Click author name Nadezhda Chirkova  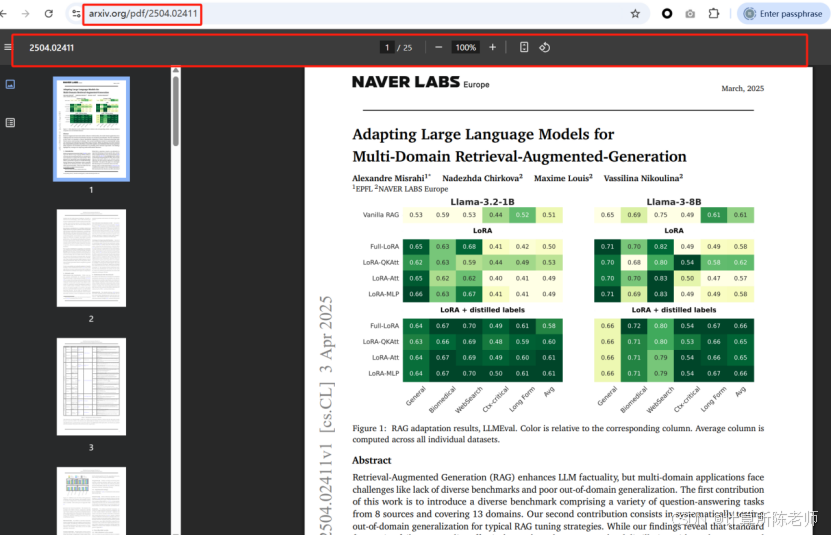[481, 178]
